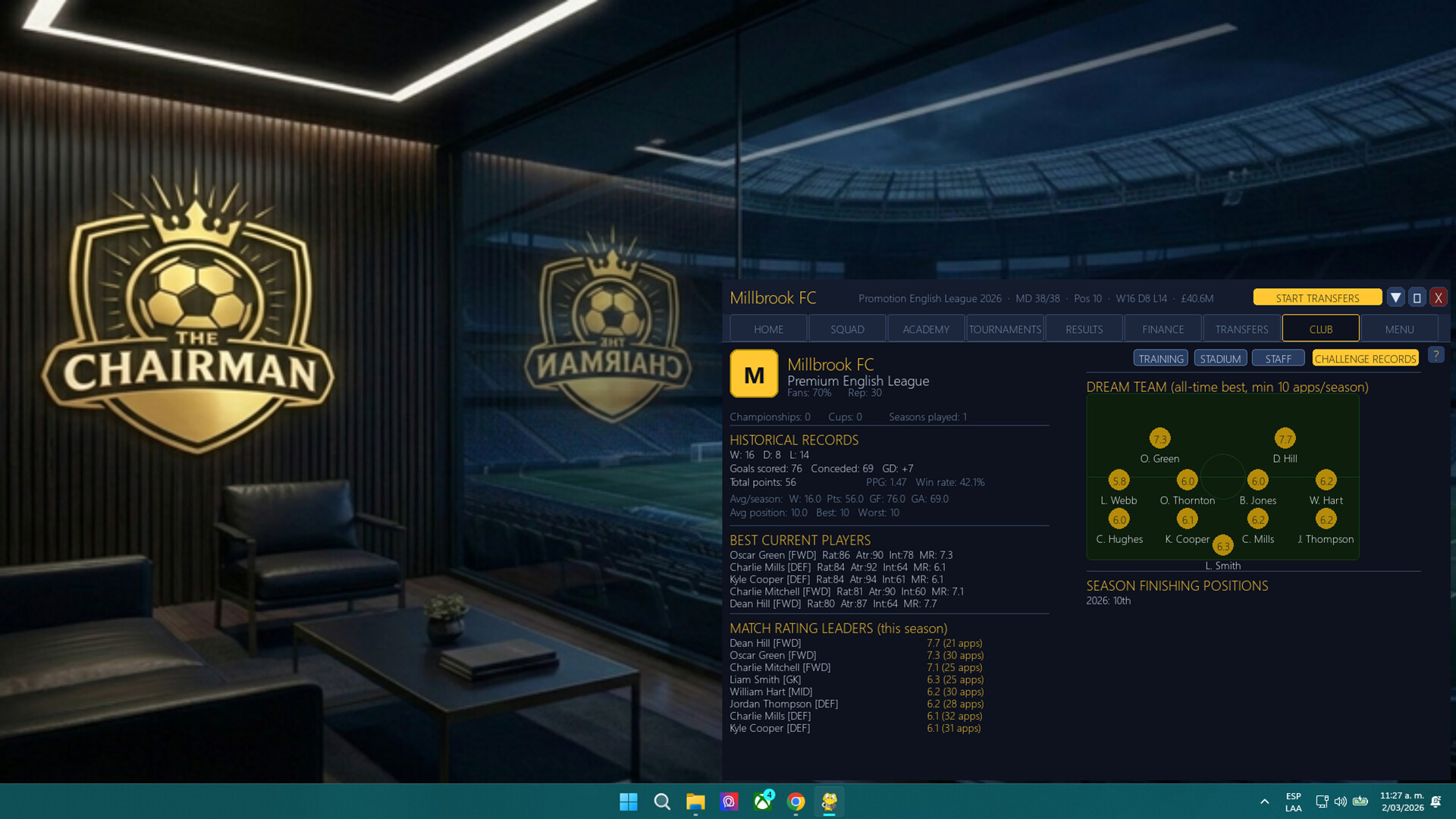Click the Millbrook FC yellow M badge

(x=754, y=374)
